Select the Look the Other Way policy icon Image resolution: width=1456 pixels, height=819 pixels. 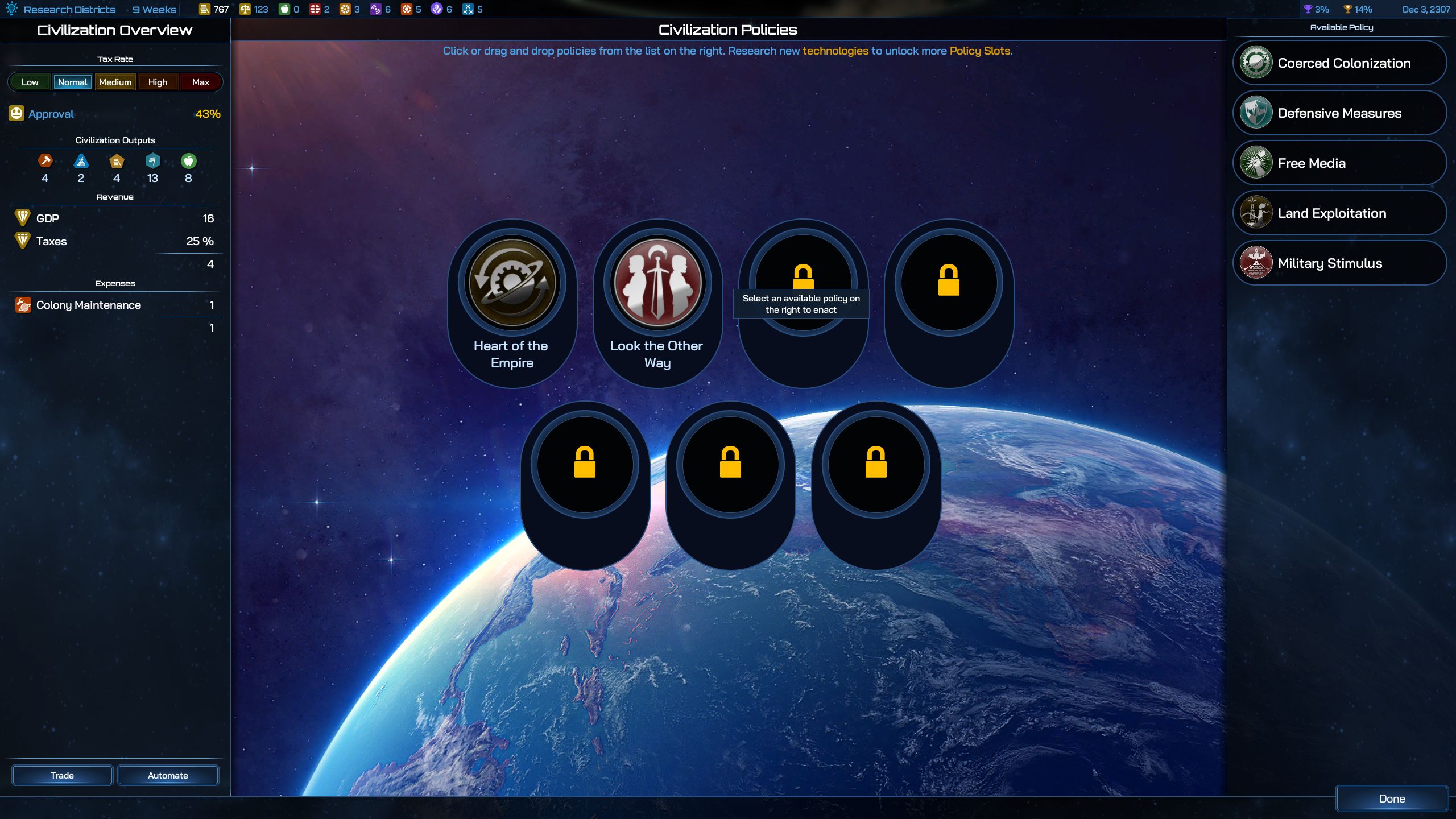point(657,283)
